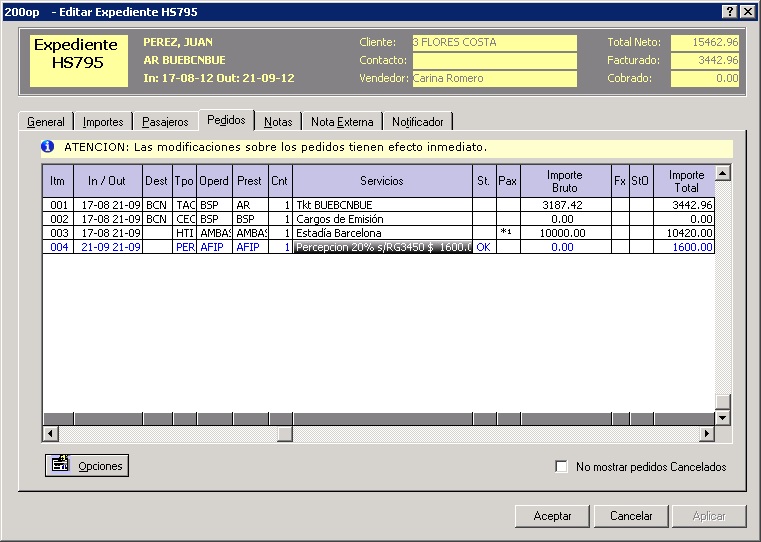Click the Vendedor field Carina Romero
This screenshot has width=761, height=542.
(495, 78)
